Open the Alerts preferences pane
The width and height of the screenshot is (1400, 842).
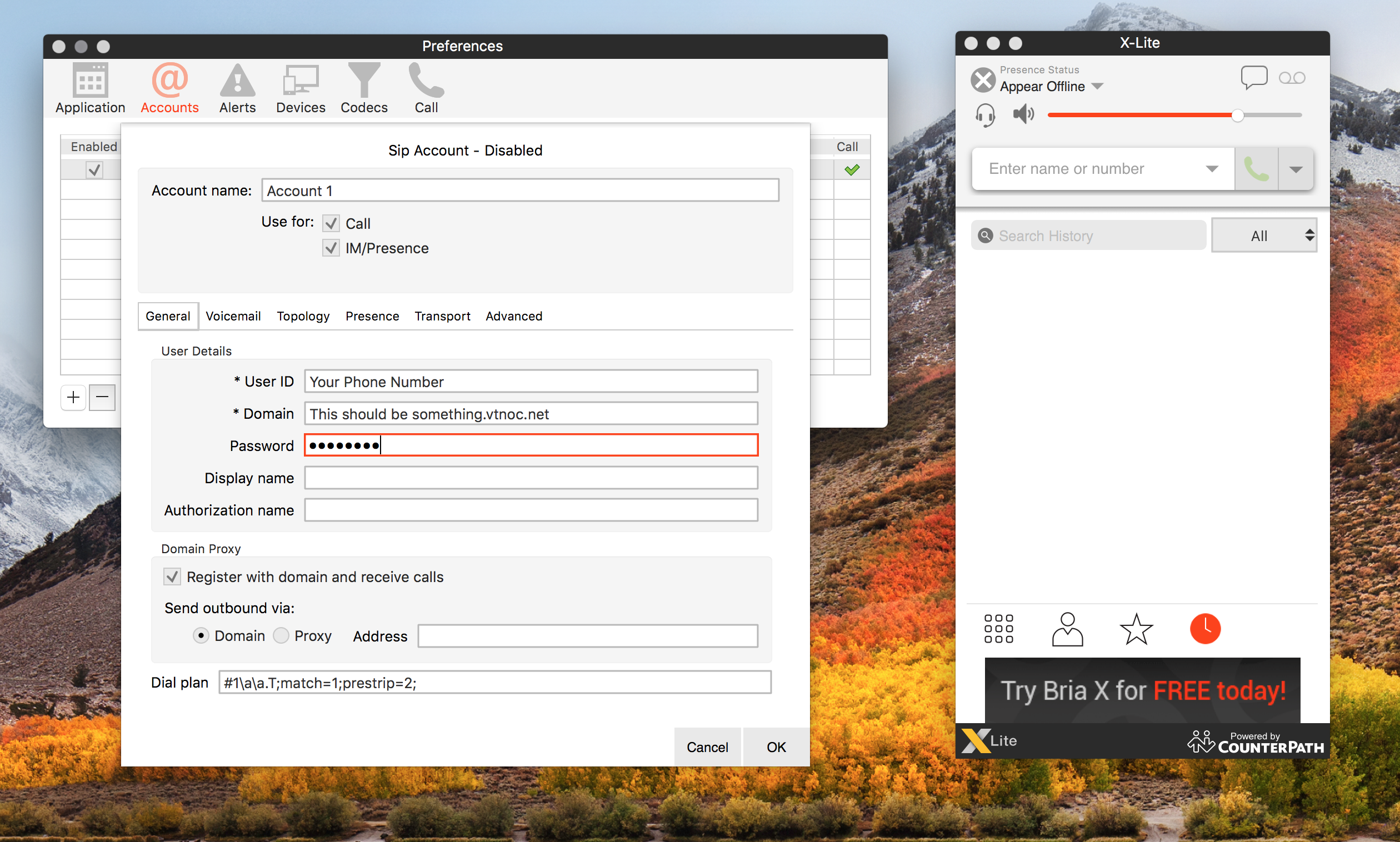[x=237, y=88]
